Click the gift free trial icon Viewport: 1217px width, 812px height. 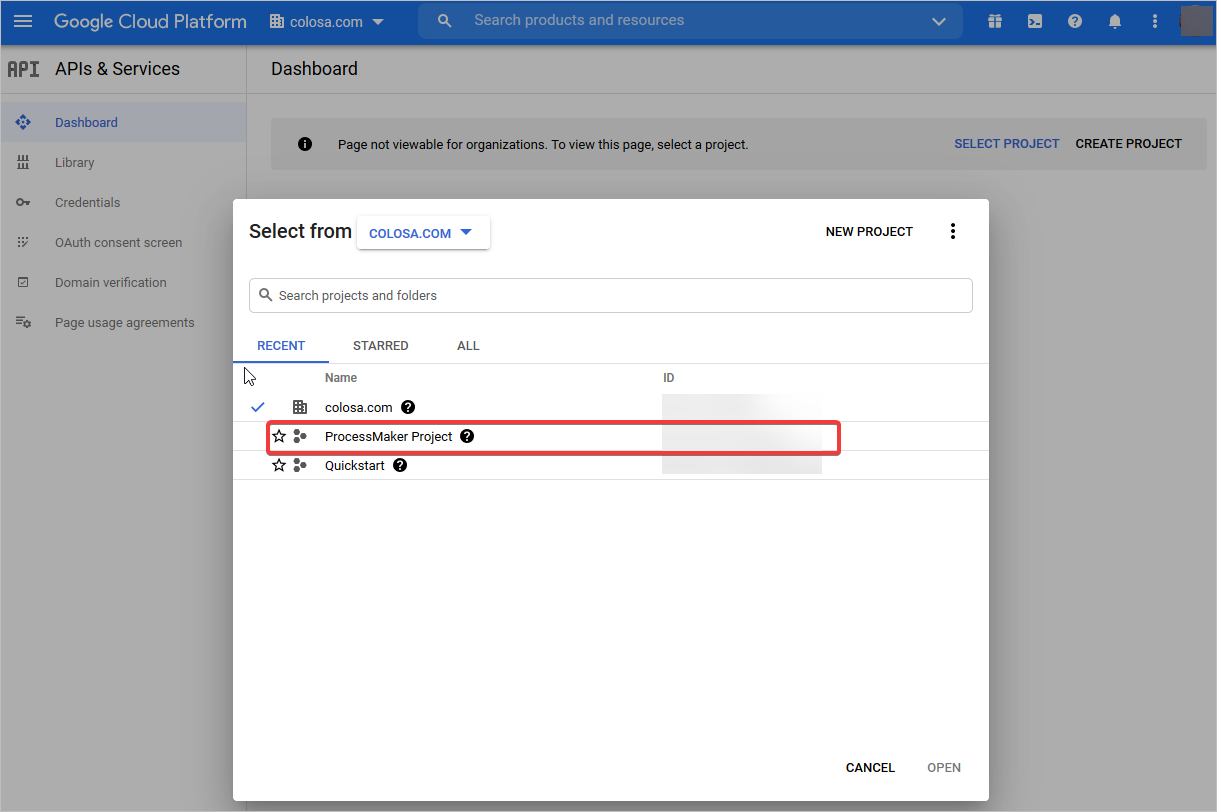994,21
